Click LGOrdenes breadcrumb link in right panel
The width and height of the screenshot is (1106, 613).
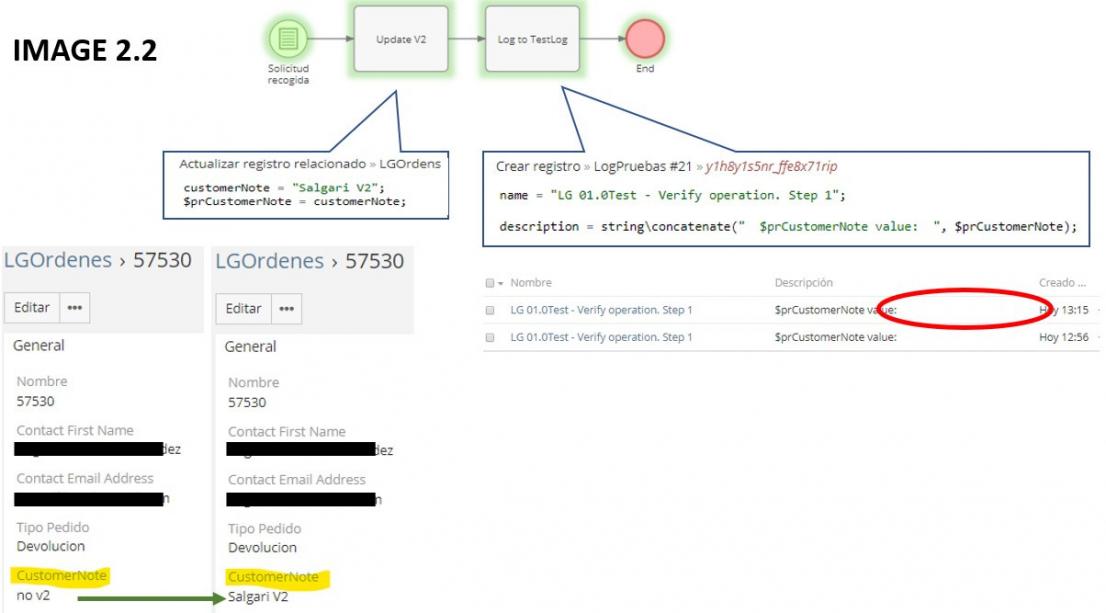pos(270,261)
